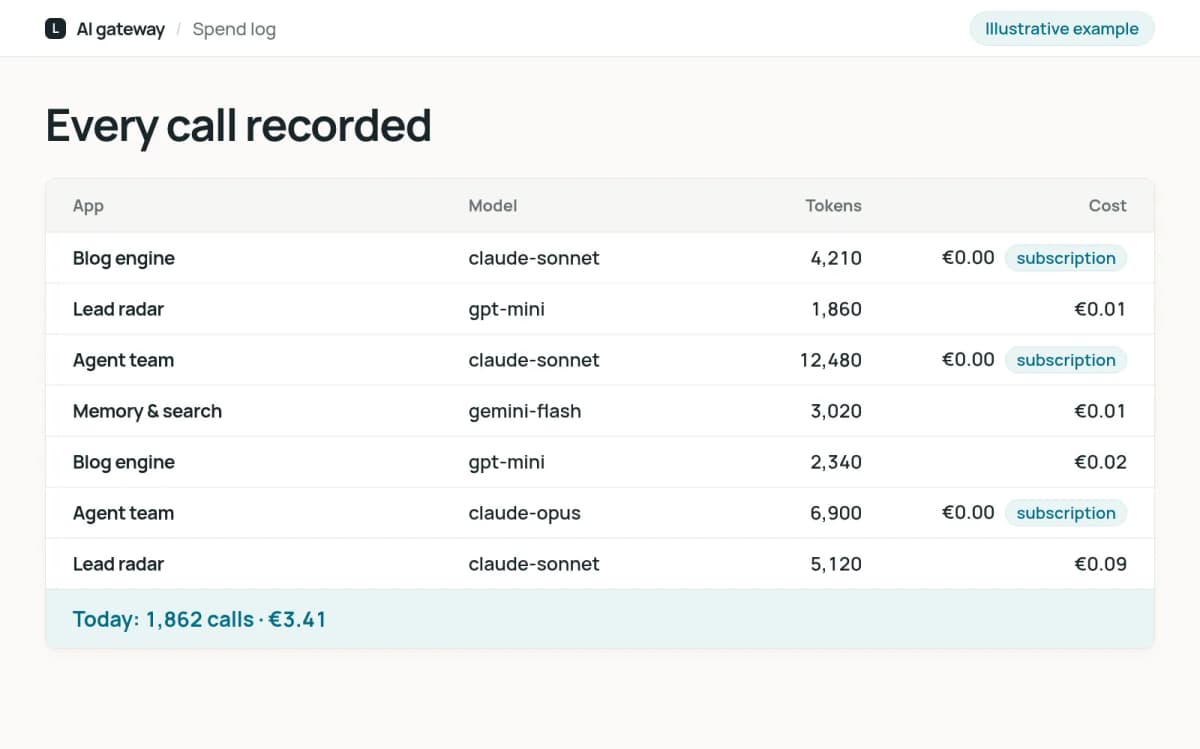Select Lead radar in the gpt-mini row

click(118, 309)
